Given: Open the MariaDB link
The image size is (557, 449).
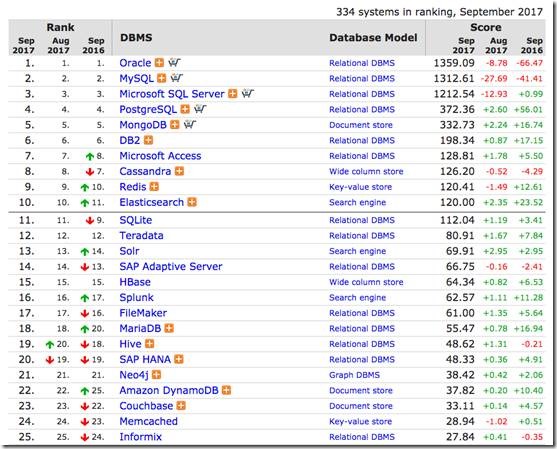Looking at the screenshot, I should coord(140,329).
